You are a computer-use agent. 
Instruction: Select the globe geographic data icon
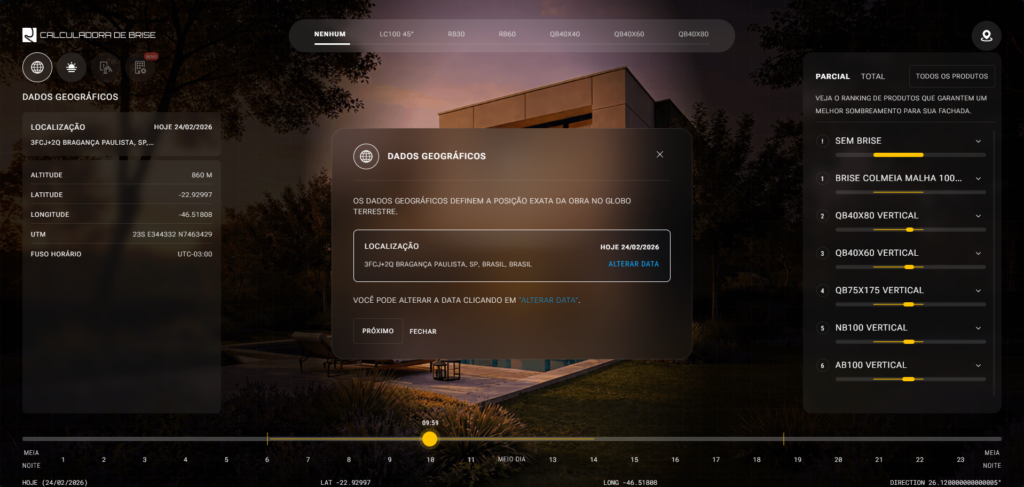click(37, 67)
